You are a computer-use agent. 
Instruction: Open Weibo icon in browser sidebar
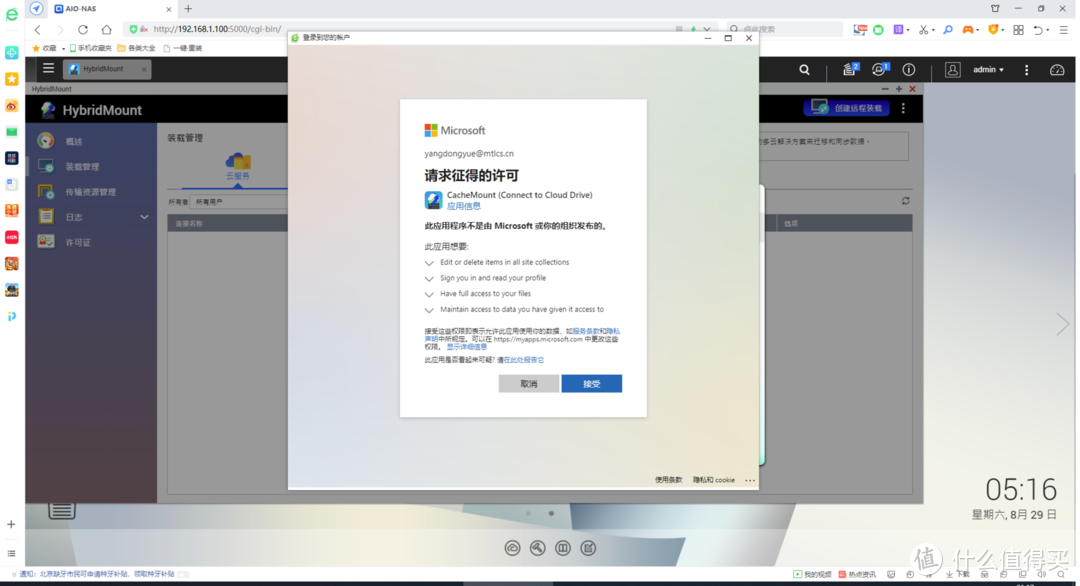click(x=12, y=105)
